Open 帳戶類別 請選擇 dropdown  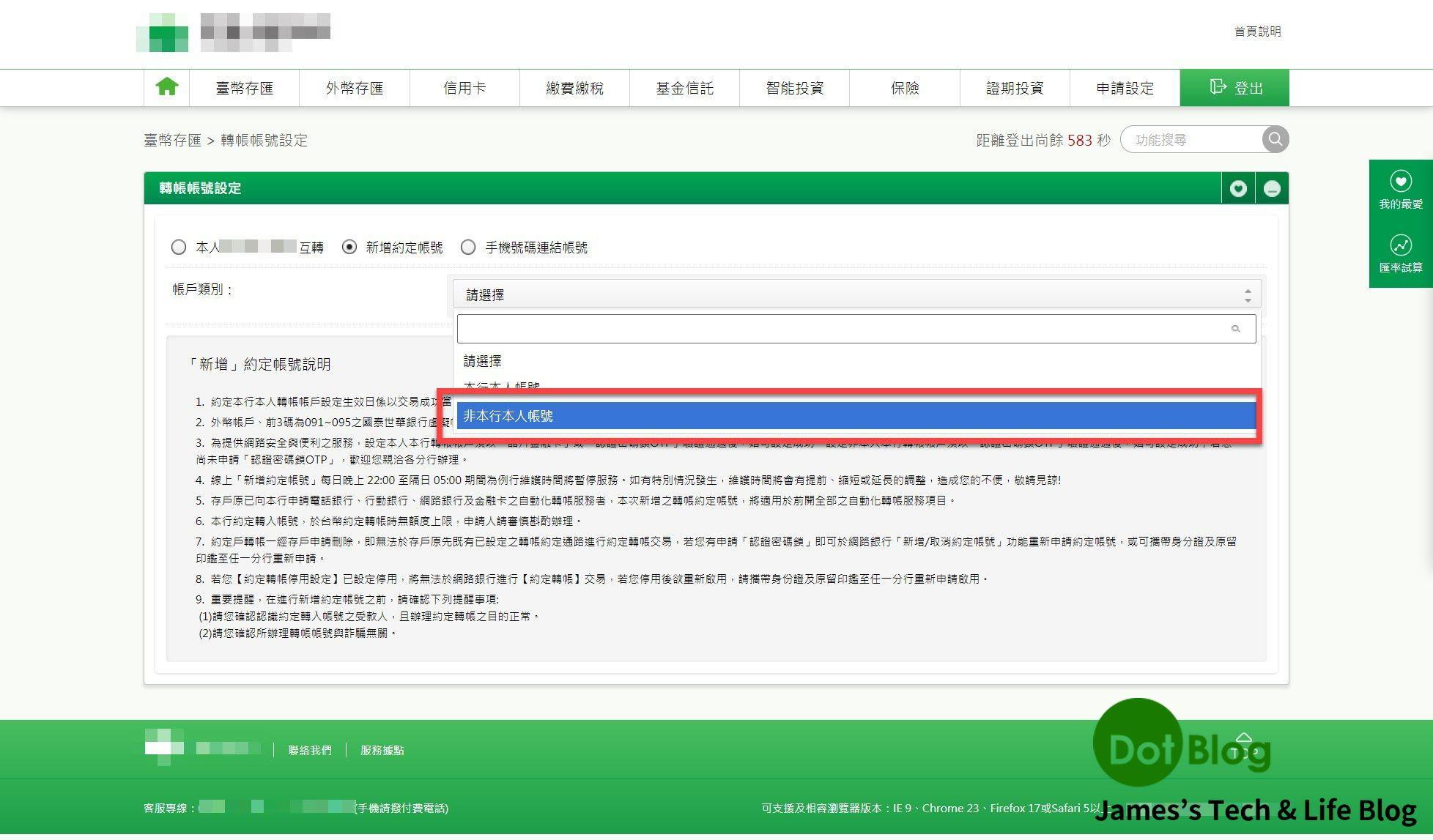point(856,295)
